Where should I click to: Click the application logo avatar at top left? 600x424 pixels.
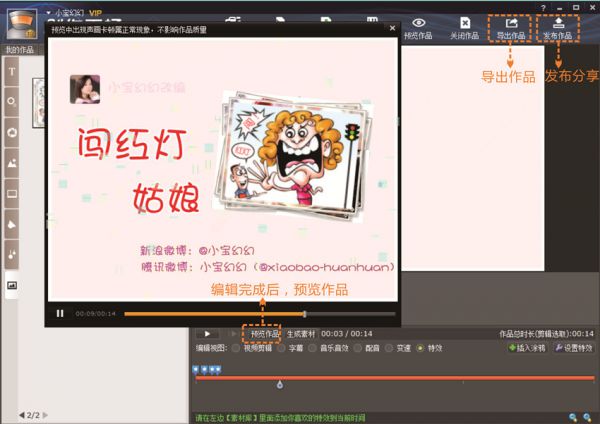coord(23,24)
